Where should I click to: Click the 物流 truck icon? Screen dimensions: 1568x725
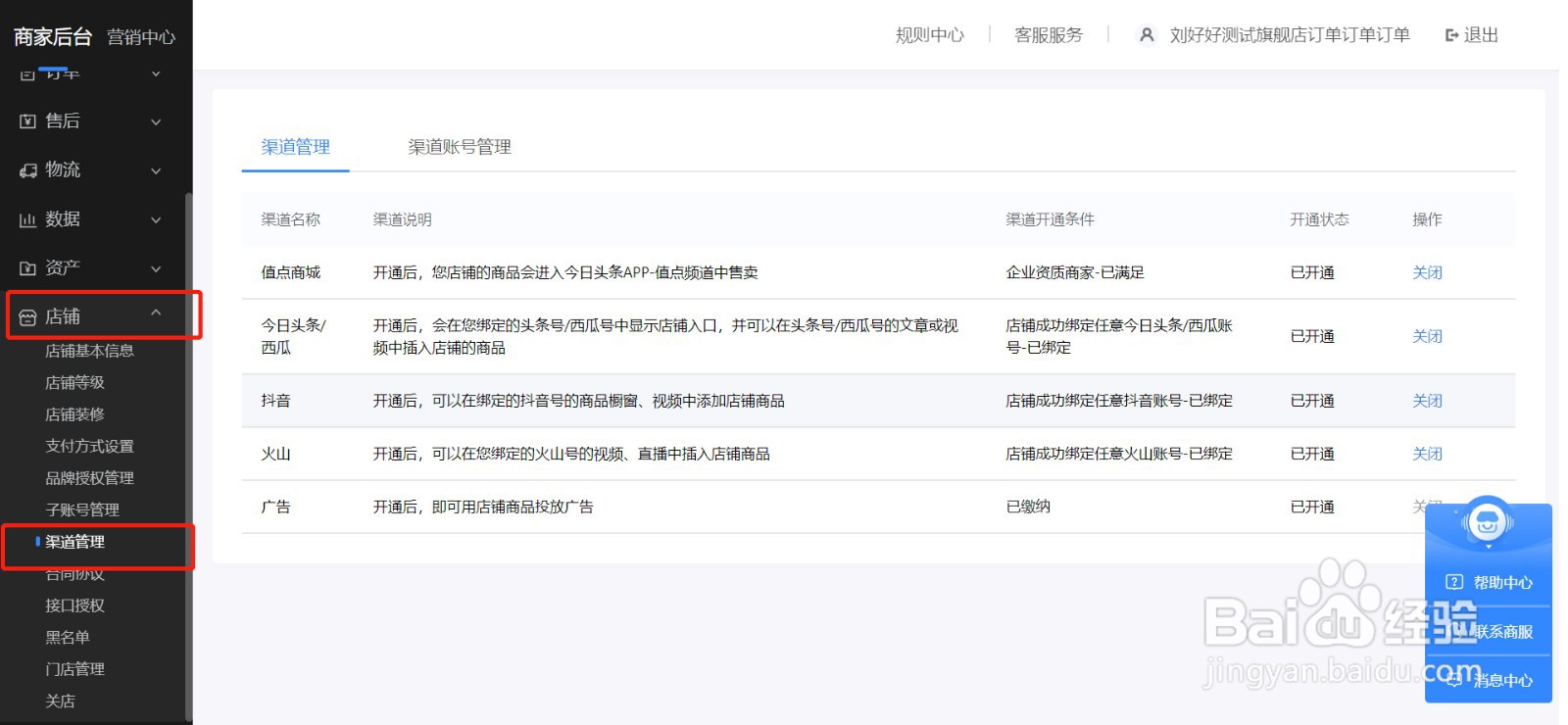pos(27,170)
